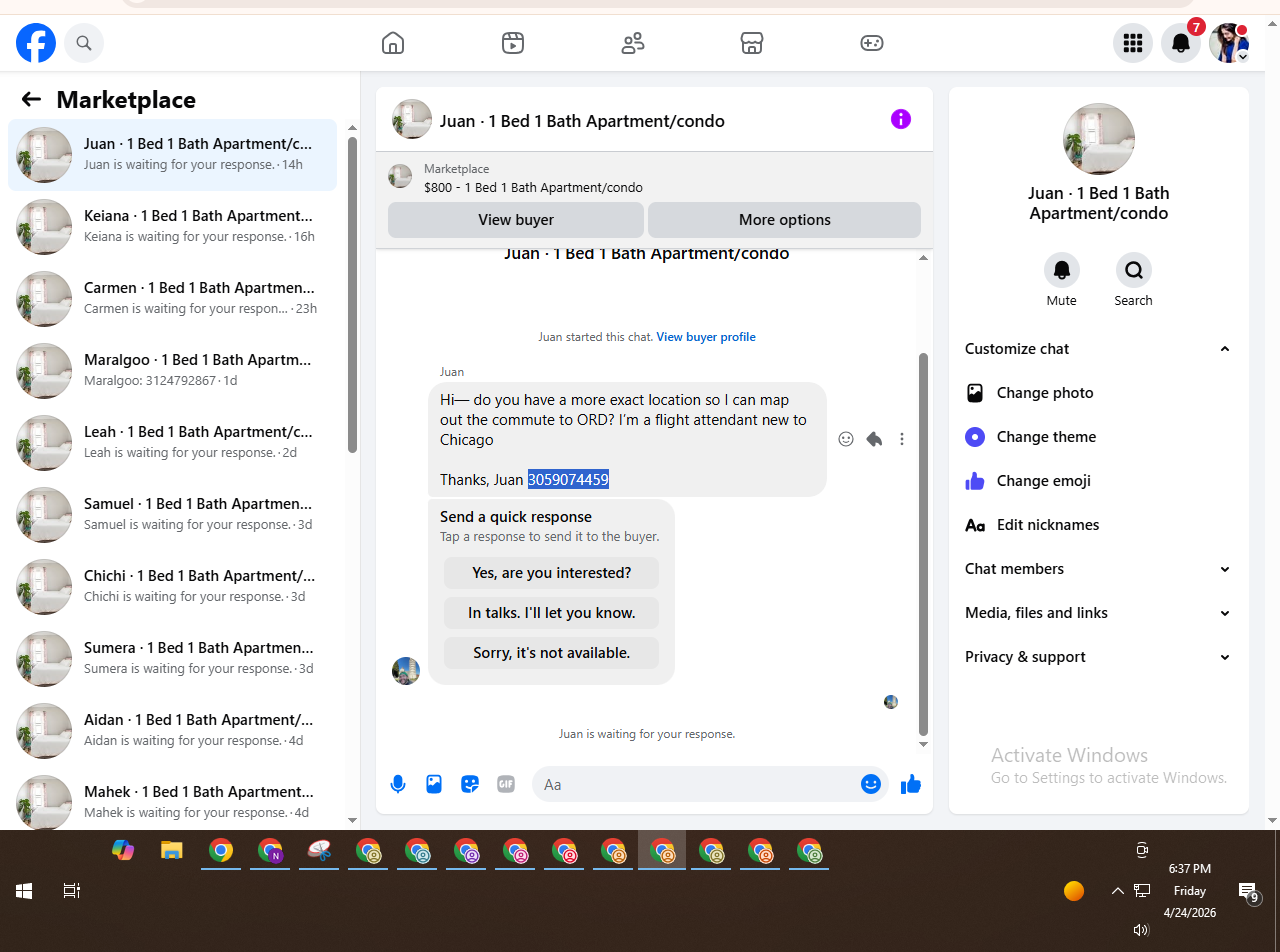
Task: Click the taskbar clock showing 6:37 PM
Action: coord(1189,891)
